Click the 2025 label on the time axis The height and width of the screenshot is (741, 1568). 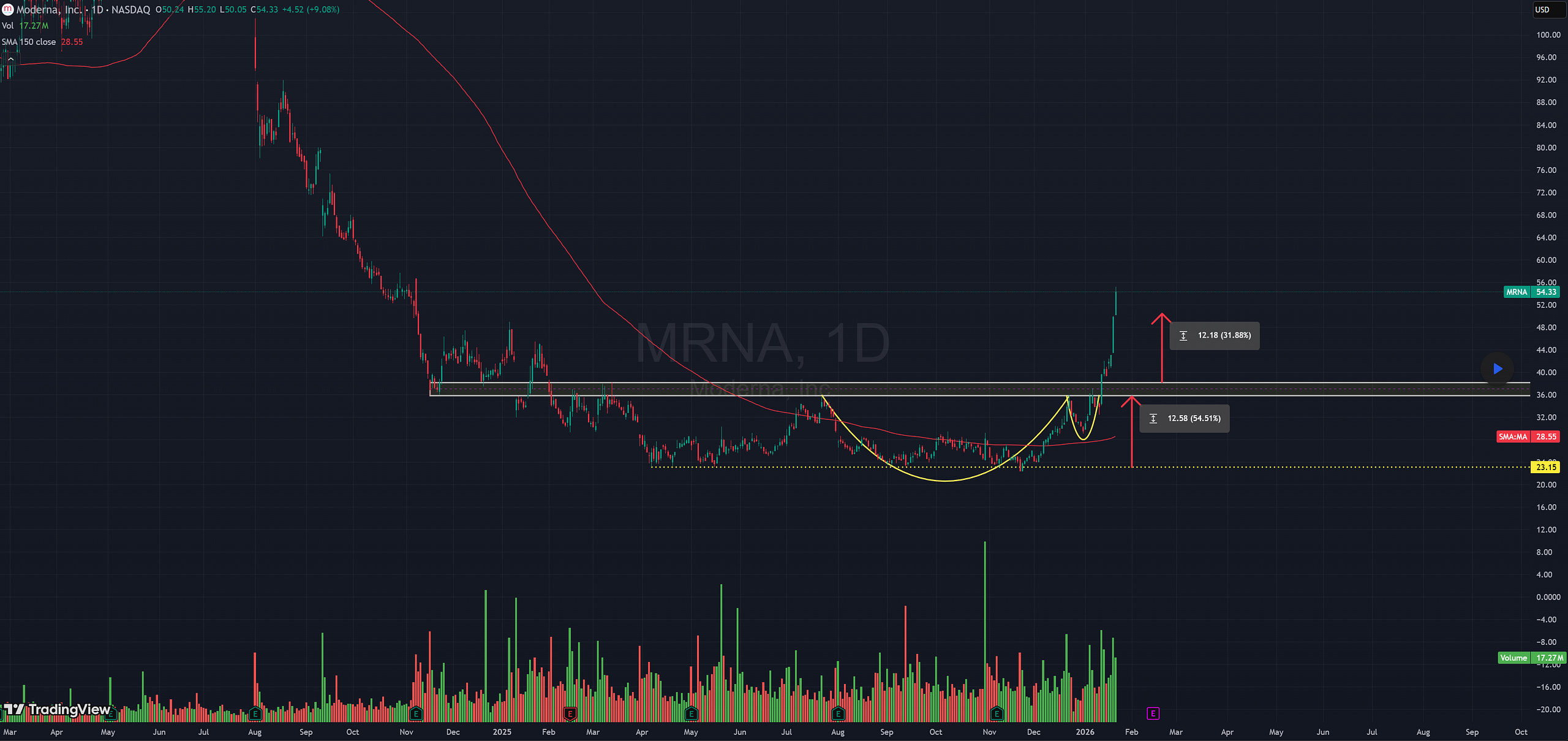point(502,732)
